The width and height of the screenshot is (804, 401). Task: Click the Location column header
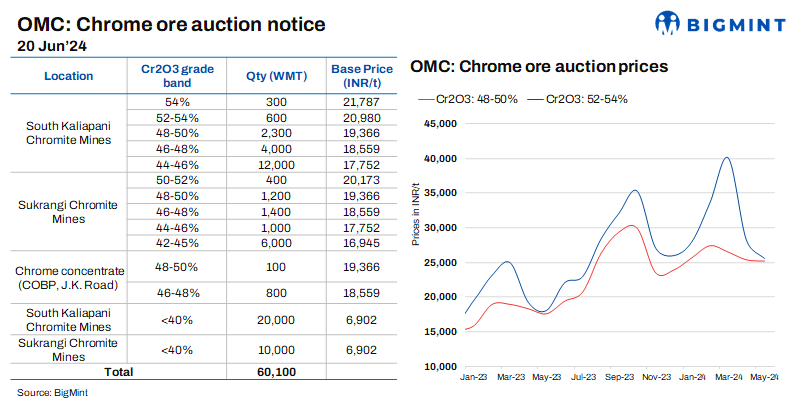(x=68, y=76)
